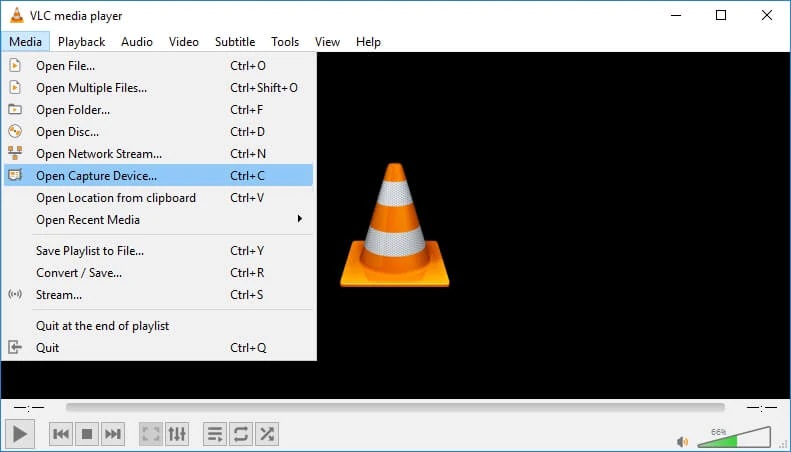Screen dimensions: 791x452
Task: Show extended settings equalizer icon
Action: [x=177, y=434]
